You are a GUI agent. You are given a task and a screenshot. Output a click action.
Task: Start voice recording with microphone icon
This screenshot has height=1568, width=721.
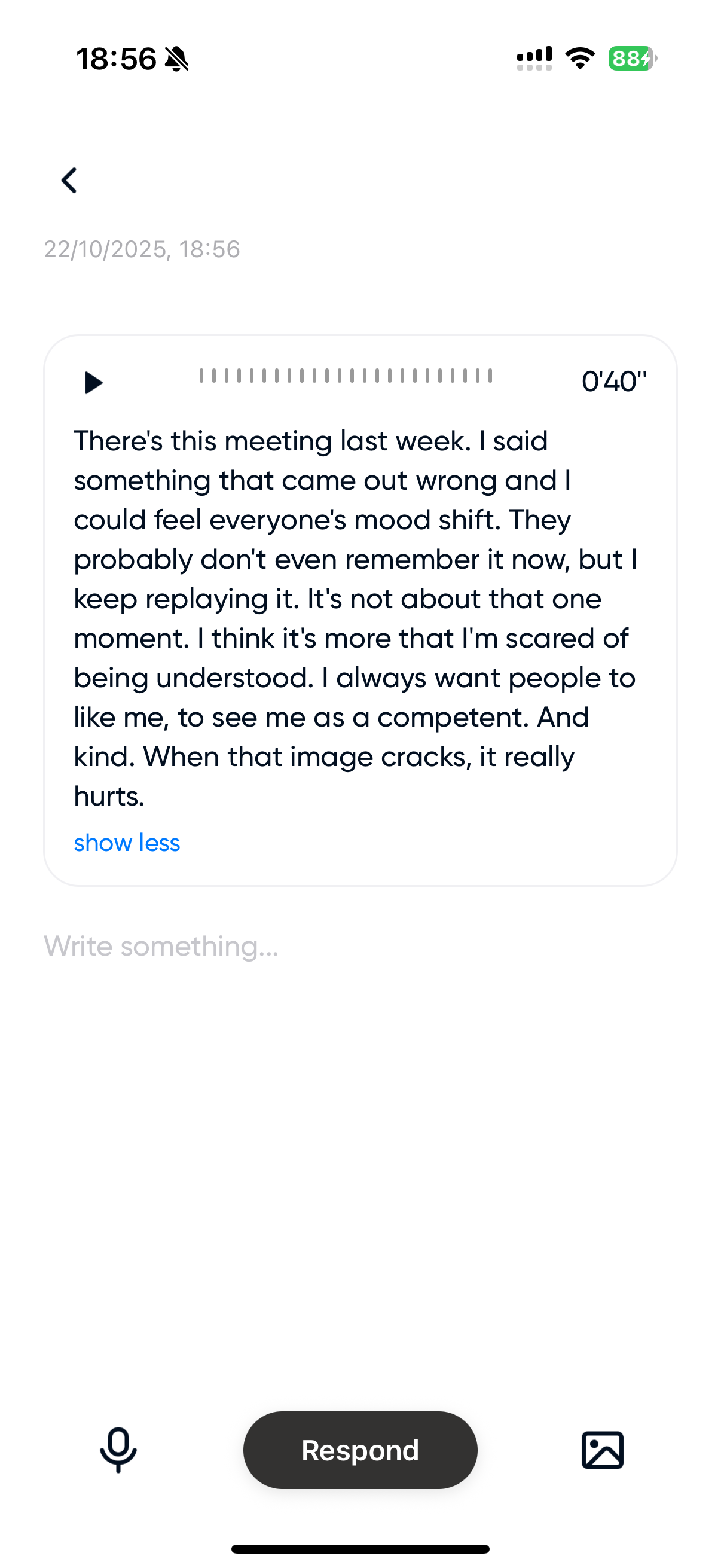[x=118, y=1450]
